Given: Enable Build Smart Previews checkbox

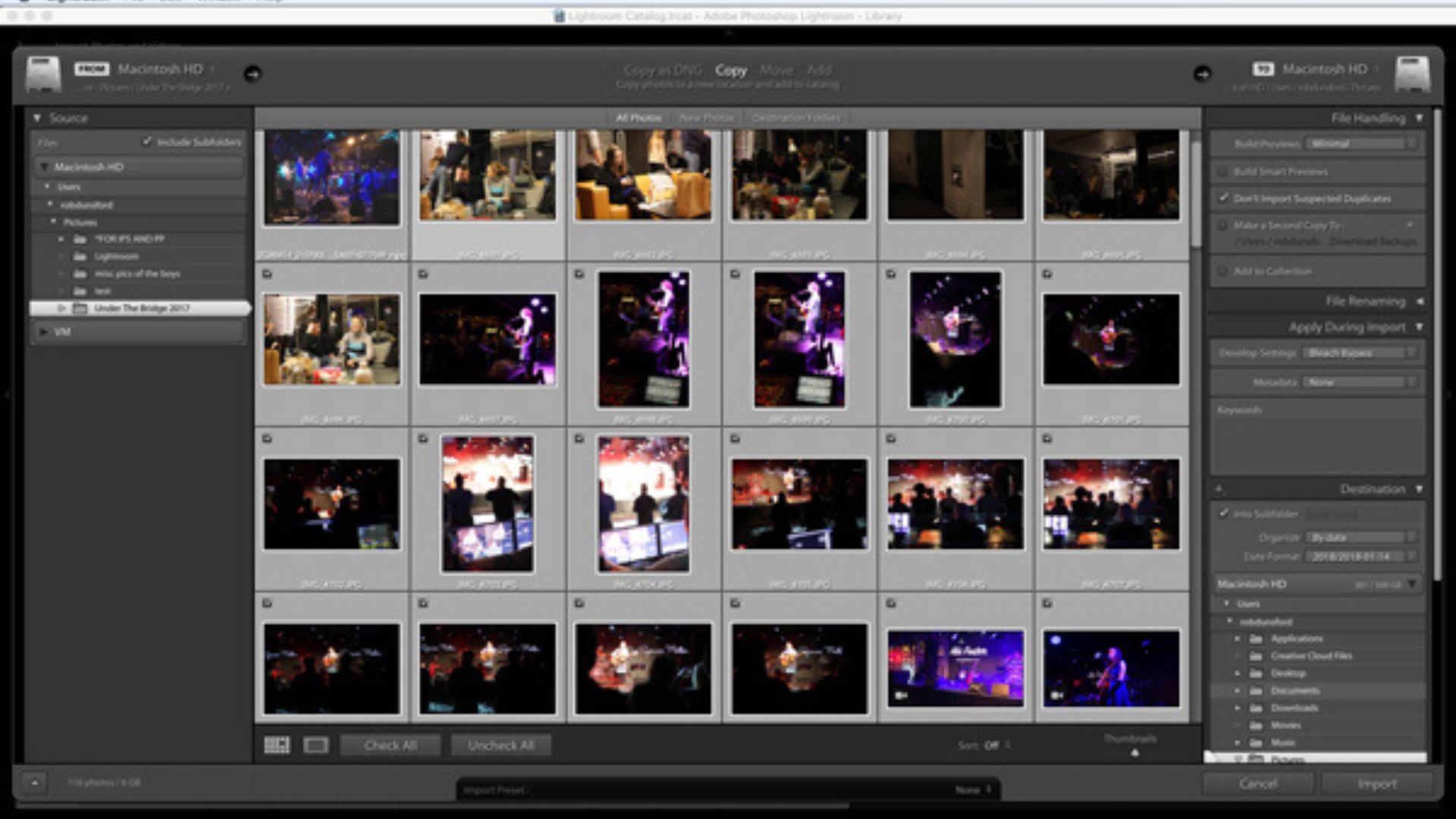Looking at the screenshot, I should (1223, 171).
